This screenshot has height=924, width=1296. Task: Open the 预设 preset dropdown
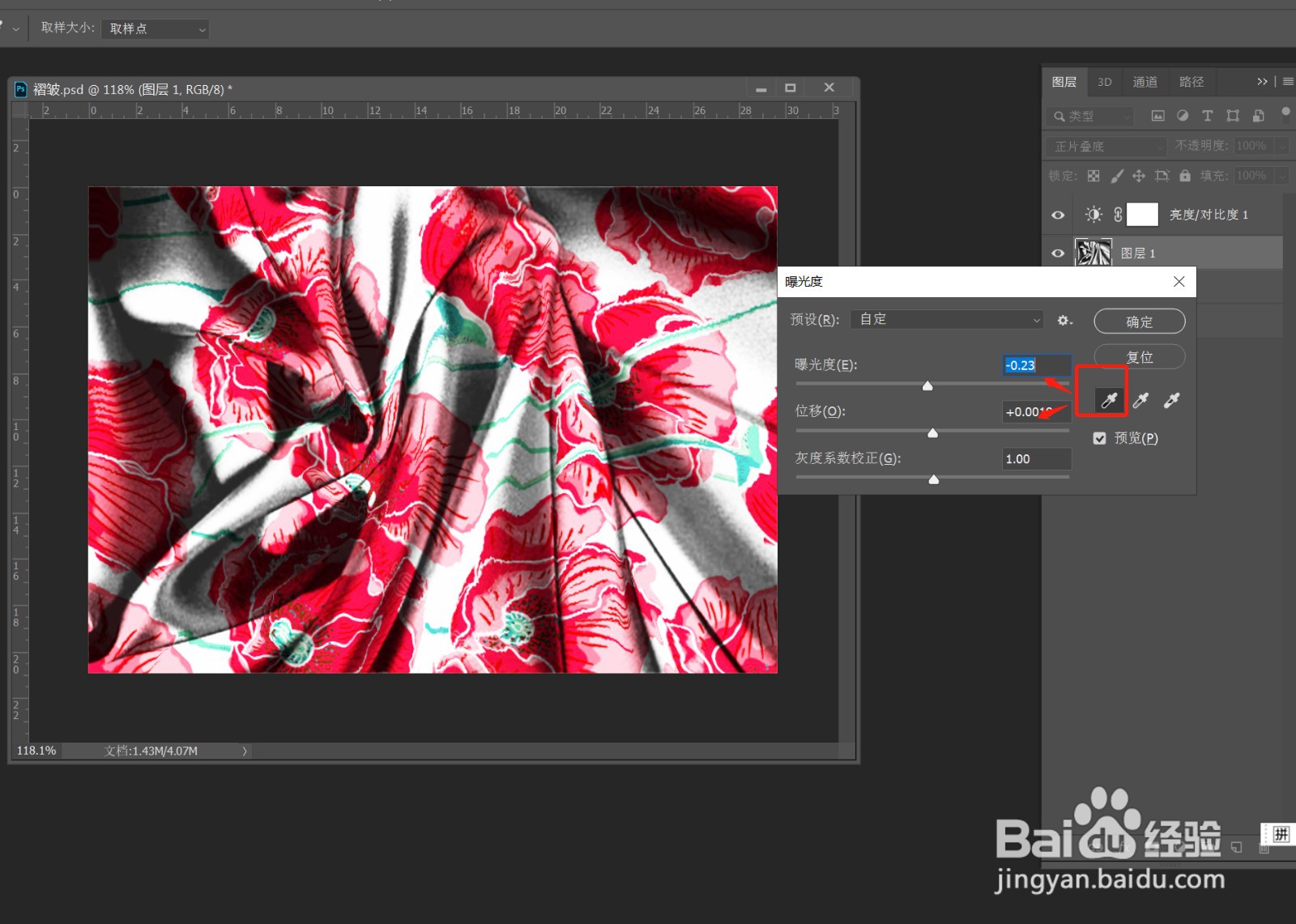click(x=947, y=320)
